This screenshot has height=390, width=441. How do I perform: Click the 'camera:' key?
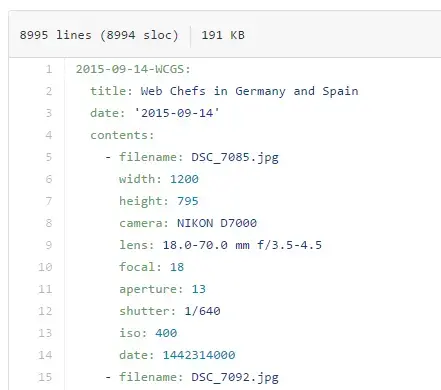144,223
